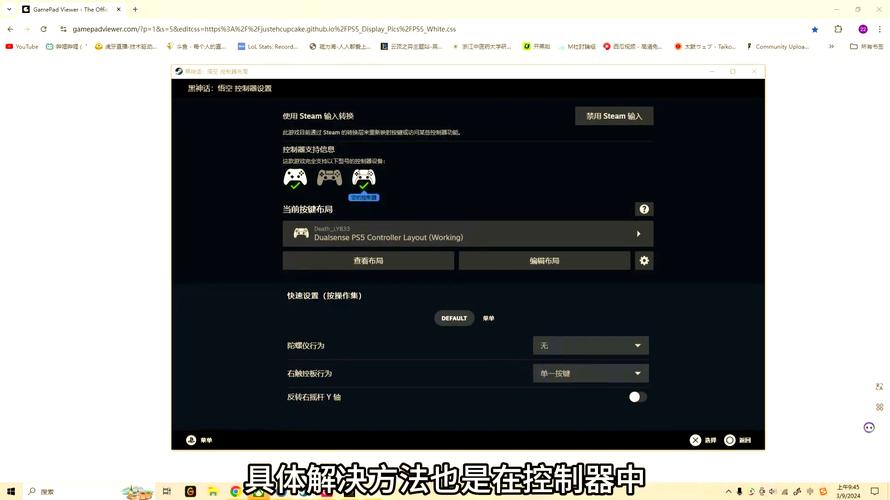Click the taskbar clock and date
Screen dimensions: 890x500
coord(848,491)
